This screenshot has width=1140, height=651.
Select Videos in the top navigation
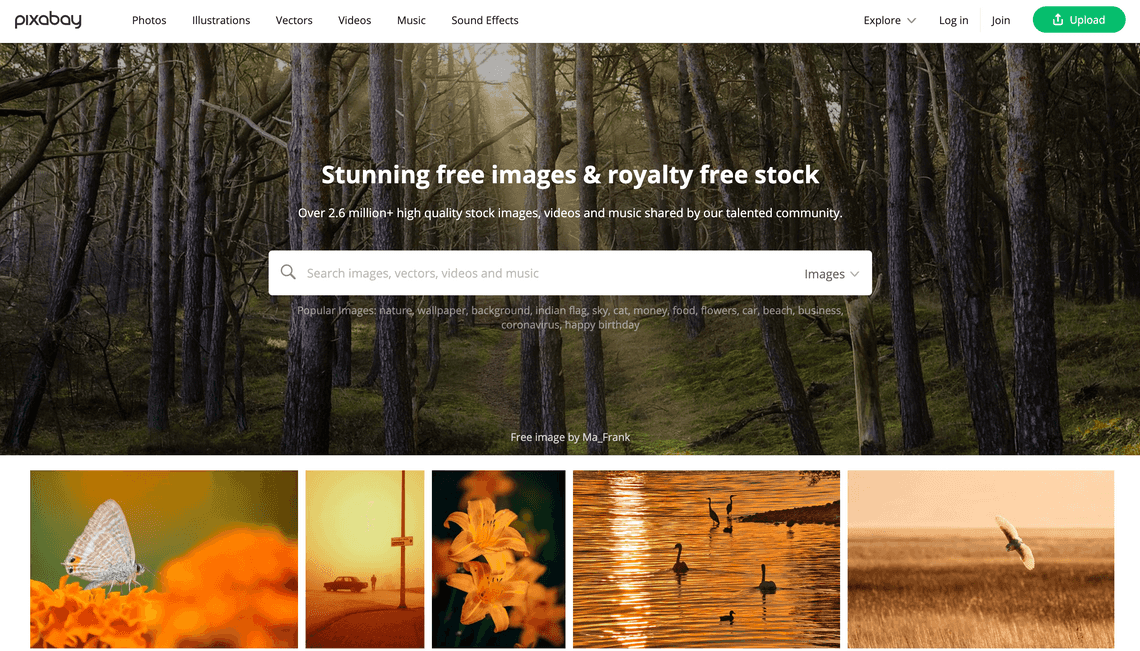(x=355, y=20)
